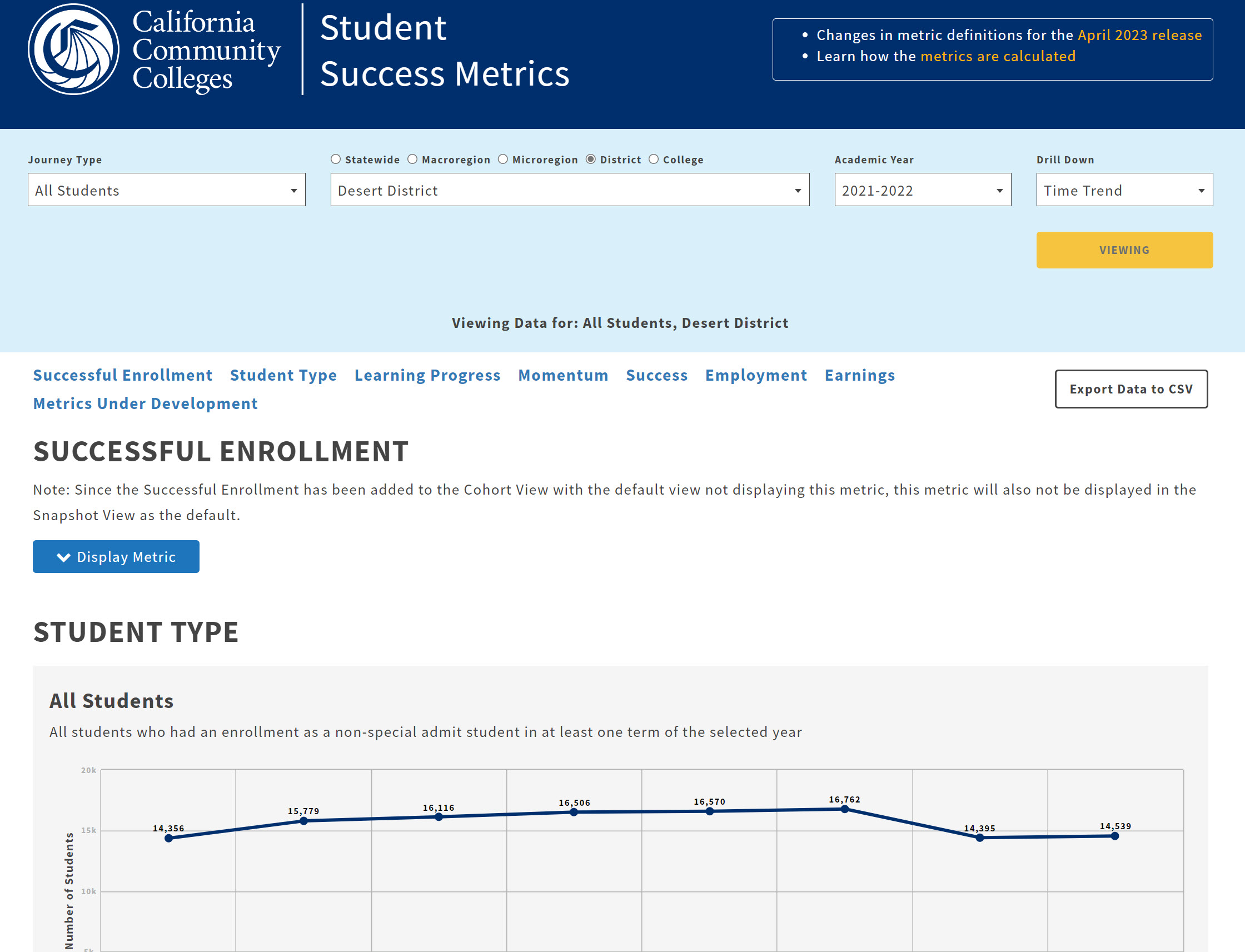Select the District radio button

(590, 160)
